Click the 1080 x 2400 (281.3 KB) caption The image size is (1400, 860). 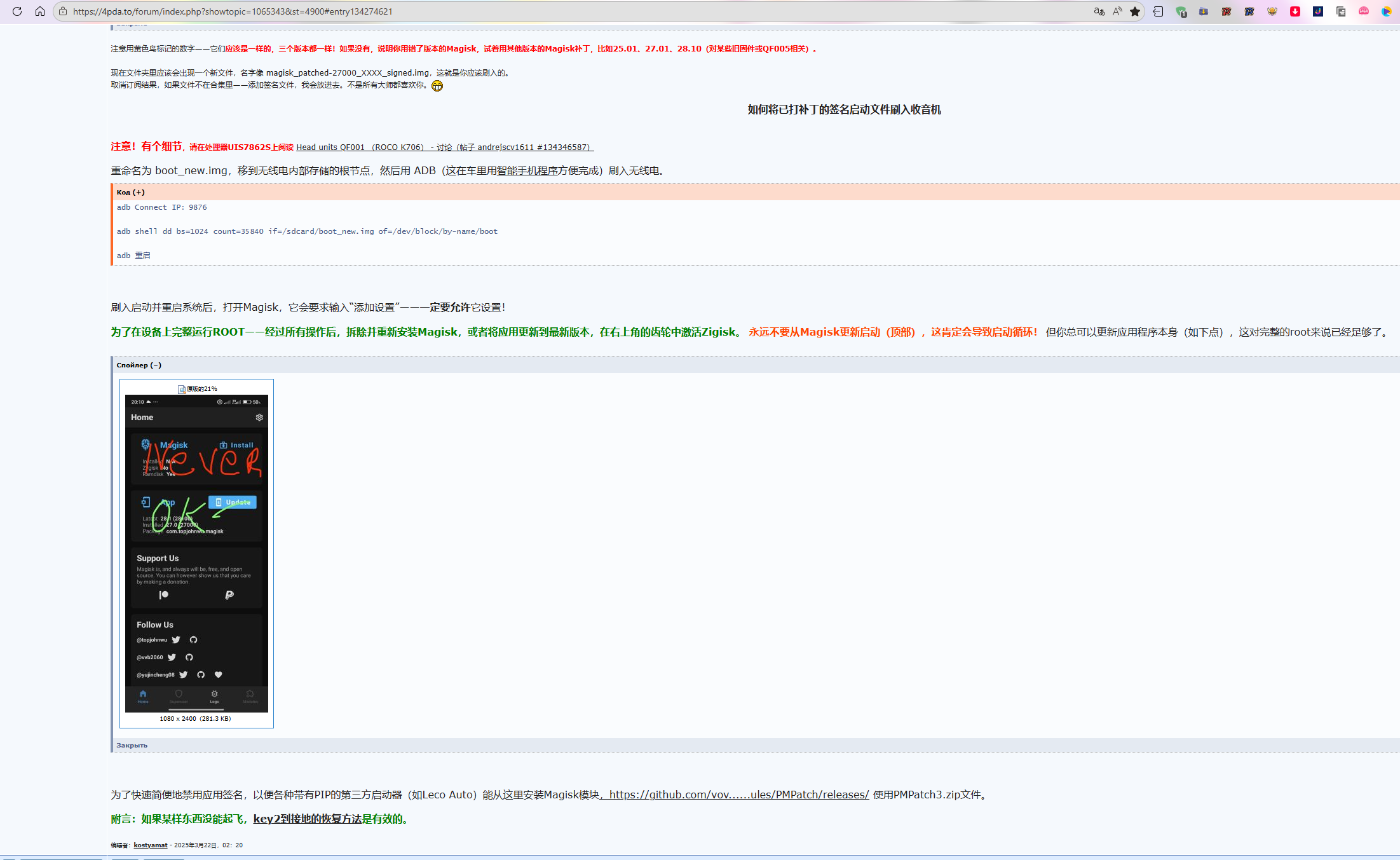[x=196, y=719]
